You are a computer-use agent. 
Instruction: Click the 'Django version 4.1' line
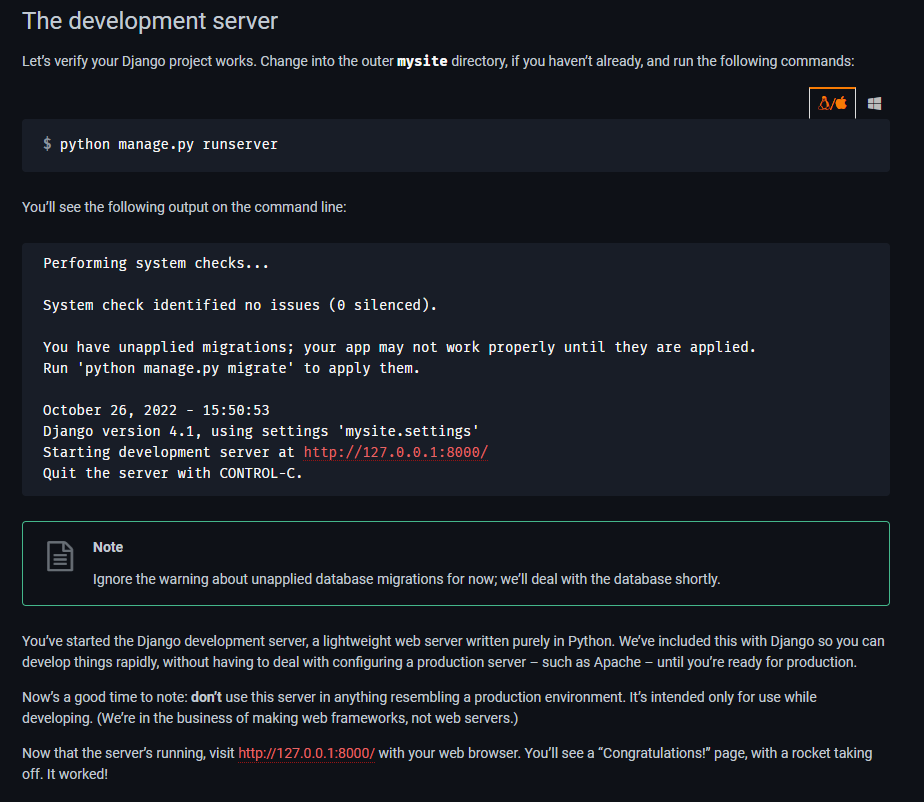[261, 431]
